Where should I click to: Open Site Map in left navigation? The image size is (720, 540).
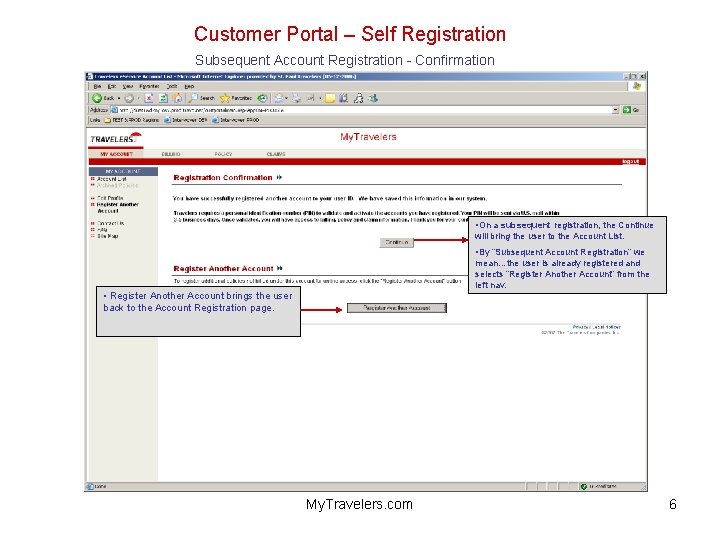(107, 236)
